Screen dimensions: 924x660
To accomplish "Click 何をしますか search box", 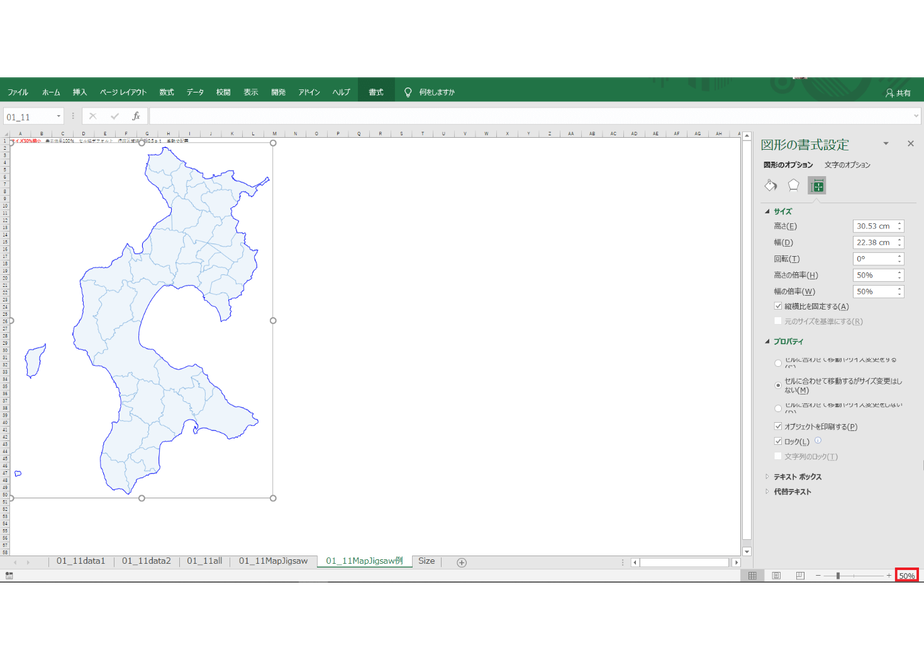I will pos(437,92).
